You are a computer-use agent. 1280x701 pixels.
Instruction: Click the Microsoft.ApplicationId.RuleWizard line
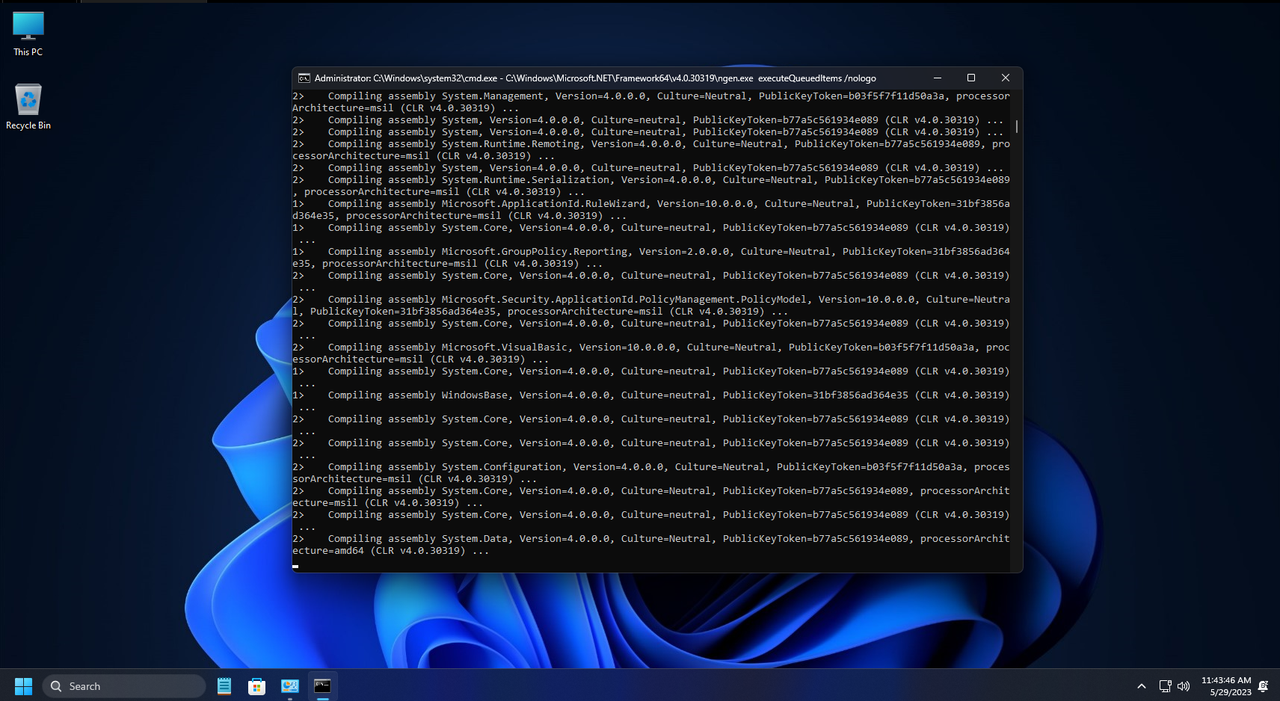pos(651,210)
